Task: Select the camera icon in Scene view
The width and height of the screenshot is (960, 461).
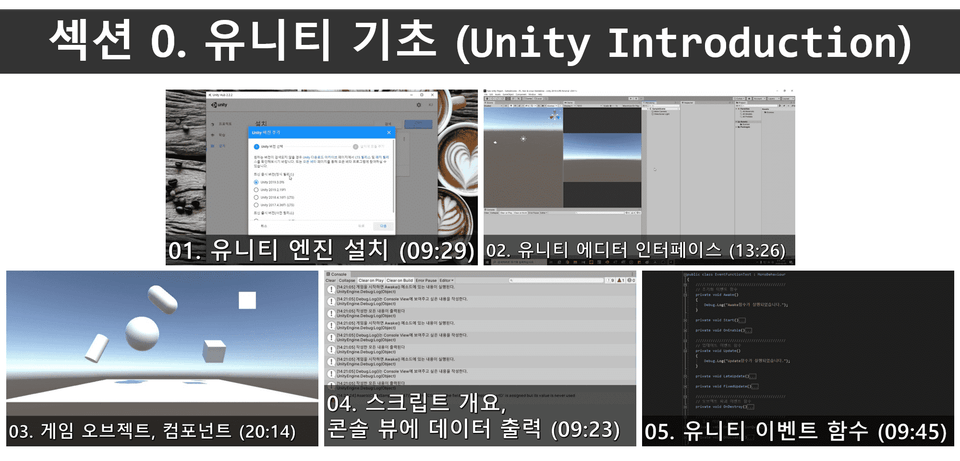Action: (x=495, y=143)
